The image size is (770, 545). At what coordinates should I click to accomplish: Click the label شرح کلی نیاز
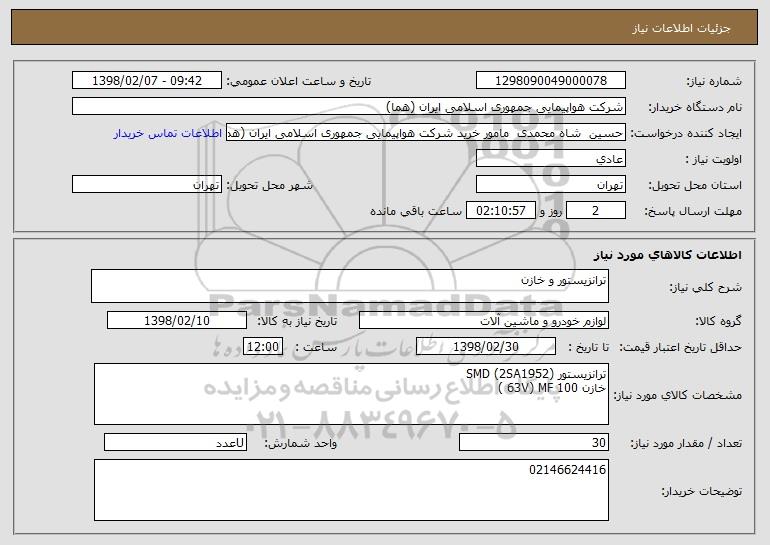[706, 287]
